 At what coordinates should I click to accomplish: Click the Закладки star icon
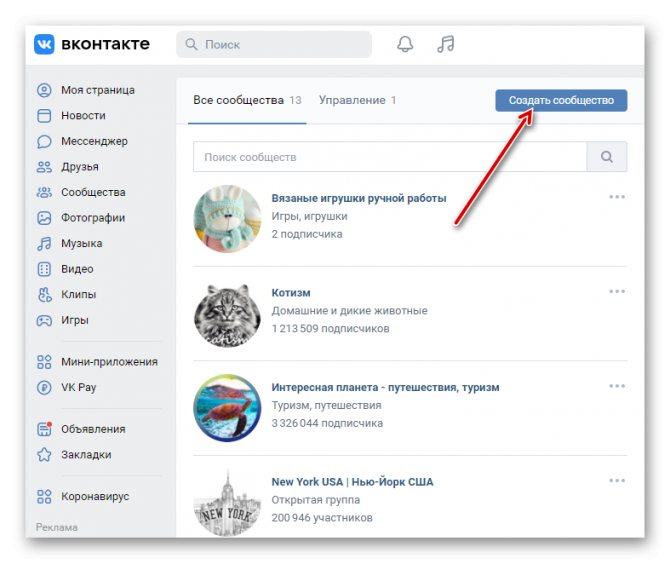[x=44, y=455]
